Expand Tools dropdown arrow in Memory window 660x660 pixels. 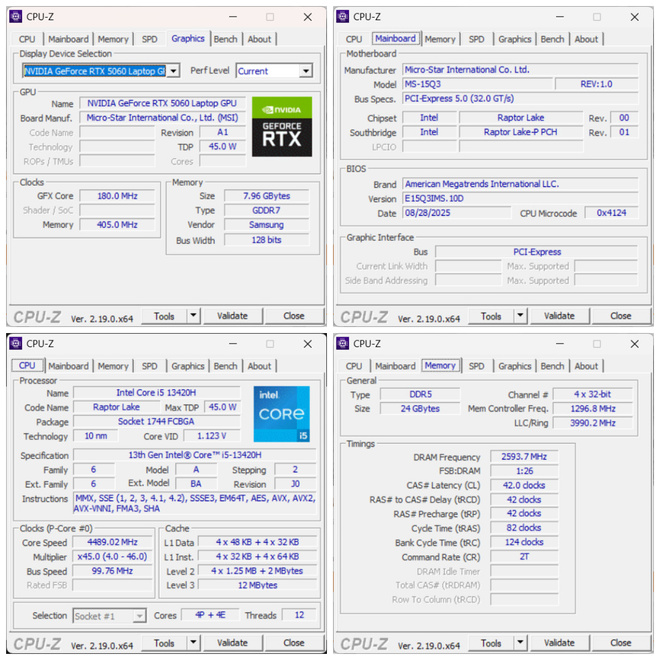pyautogui.click(x=520, y=642)
